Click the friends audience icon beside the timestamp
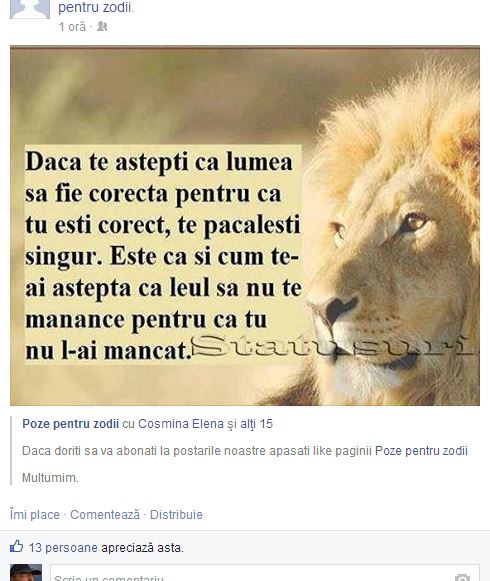 (x=102, y=26)
